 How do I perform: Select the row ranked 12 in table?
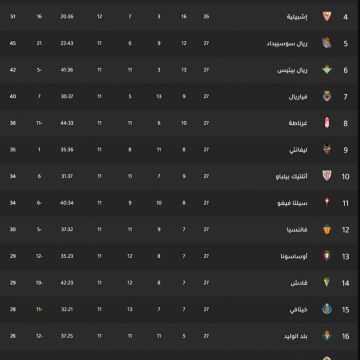(180, 230)
